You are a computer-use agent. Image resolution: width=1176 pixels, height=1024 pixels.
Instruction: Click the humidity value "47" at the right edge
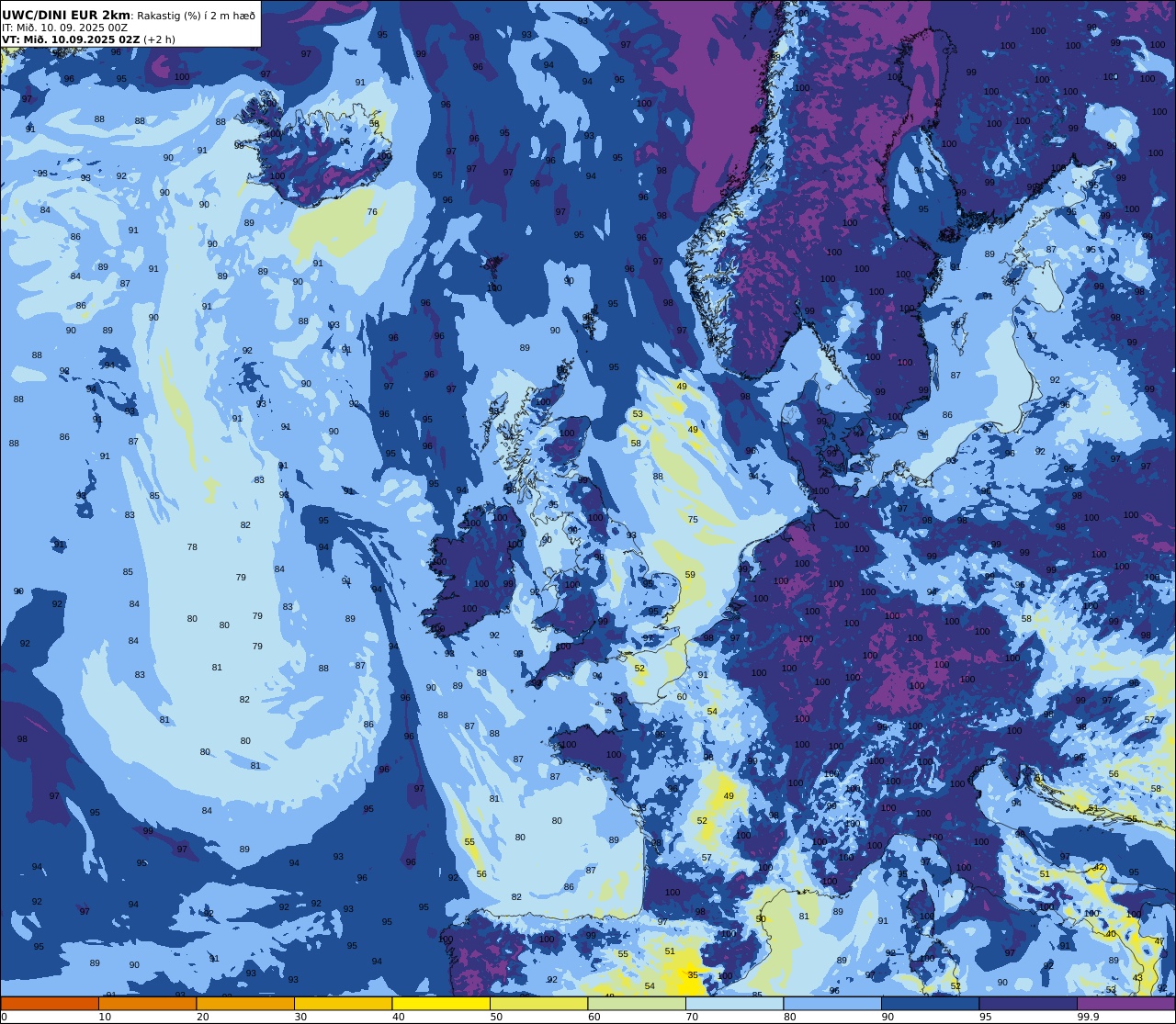pyautogui.click(x=1159, y=941)
